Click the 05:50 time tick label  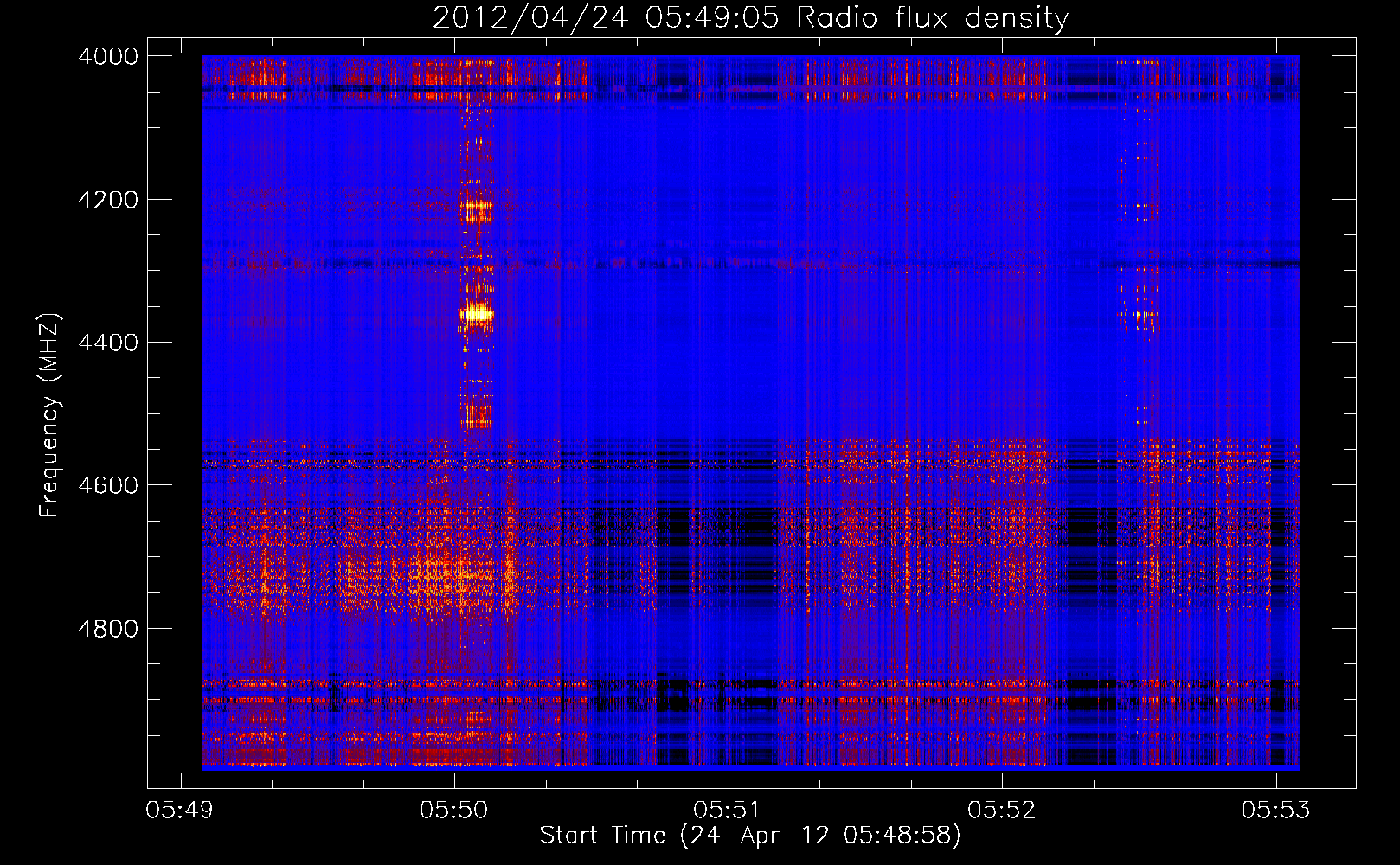tap(454, 811)
